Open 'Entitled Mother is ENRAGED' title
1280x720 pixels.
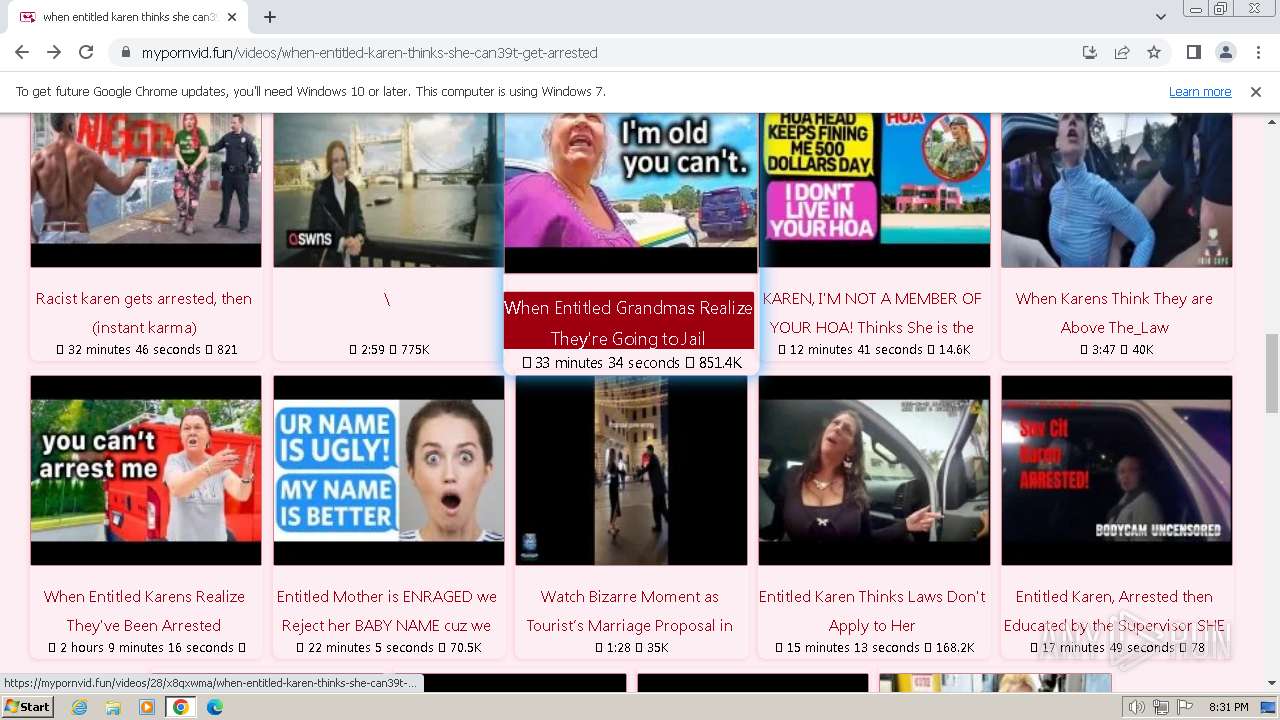tap(387, 611)
